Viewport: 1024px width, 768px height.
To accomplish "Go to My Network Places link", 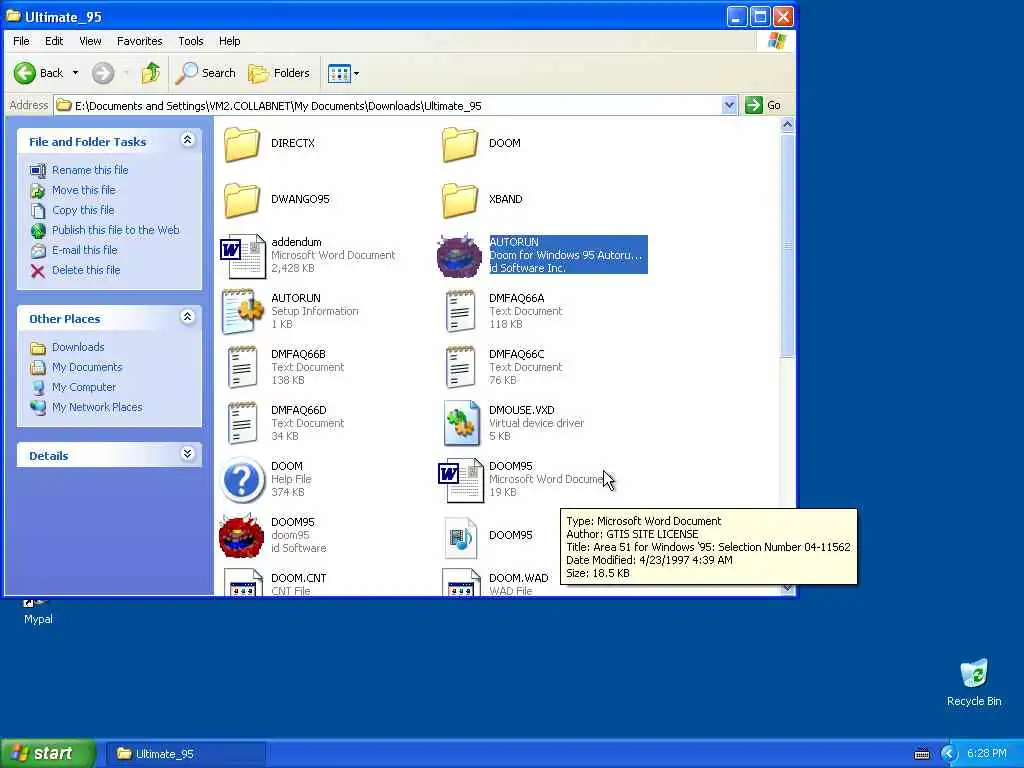I will (97, 407).
